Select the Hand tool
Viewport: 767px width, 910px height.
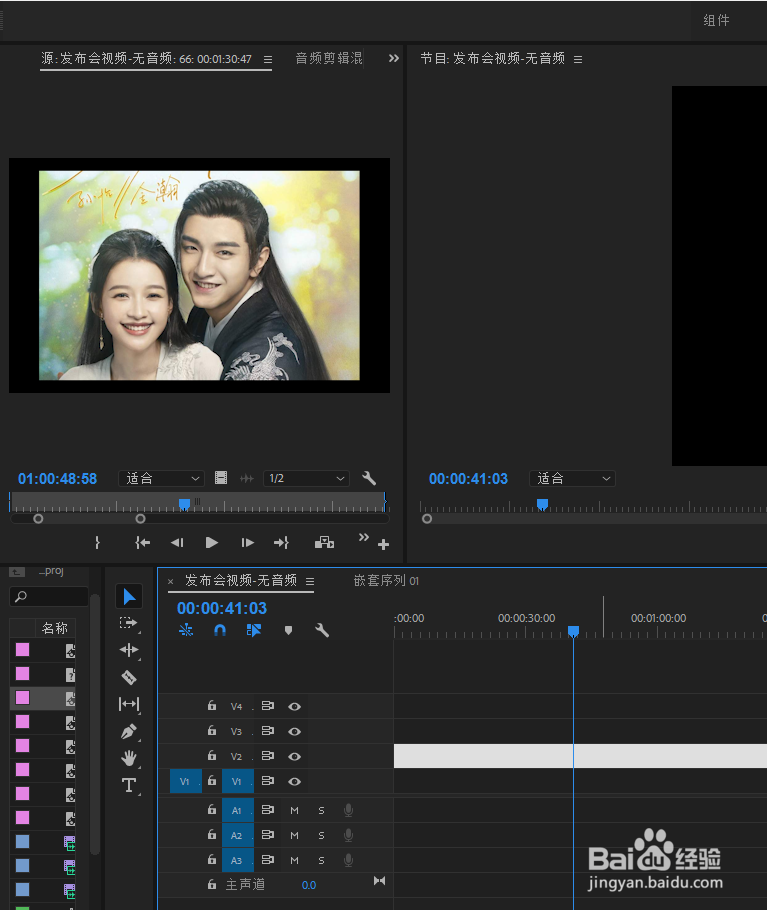(129, 758)
